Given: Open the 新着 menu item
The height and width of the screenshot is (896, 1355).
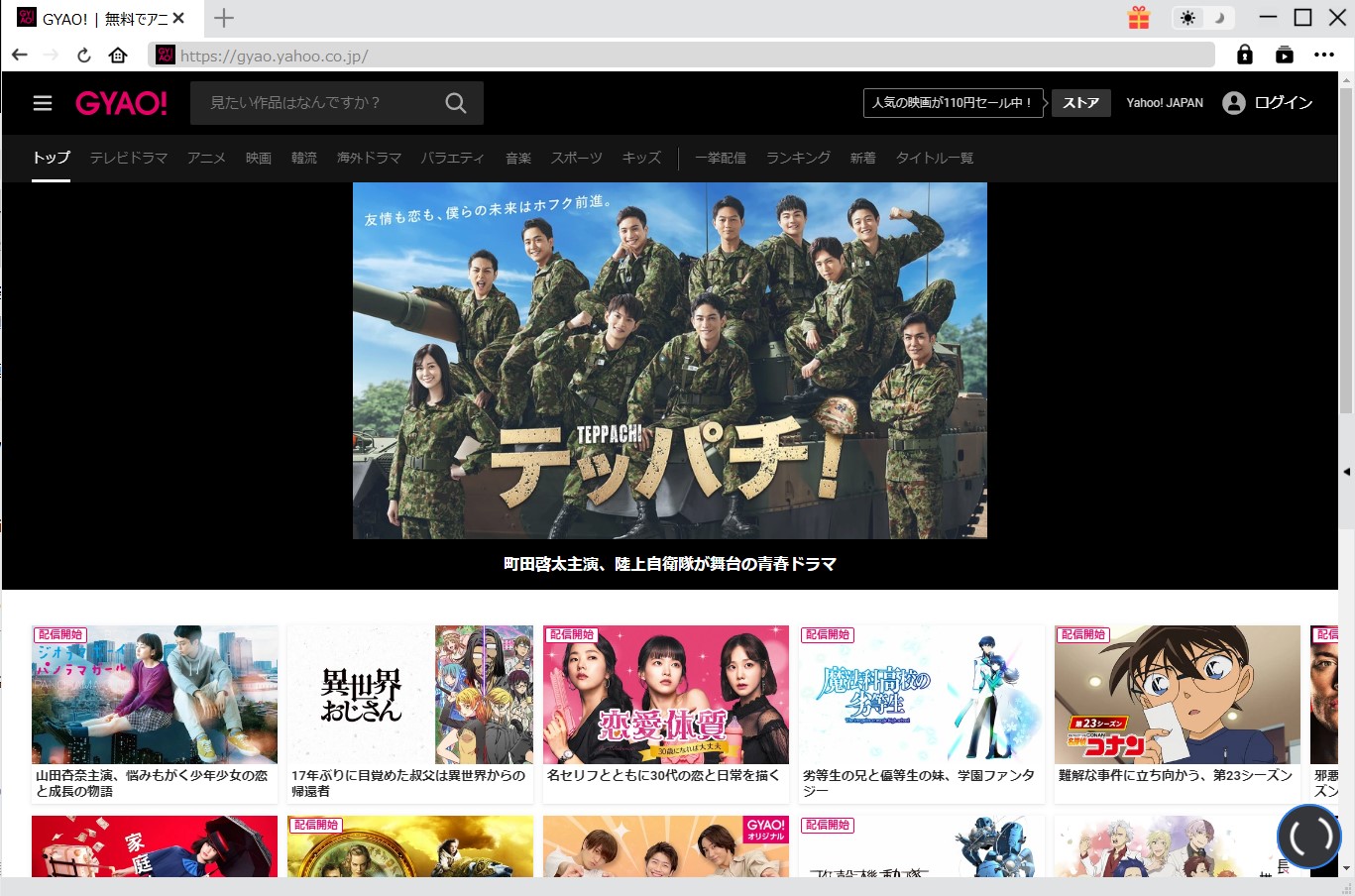Looking at the screenshot, I should [862, 158].
